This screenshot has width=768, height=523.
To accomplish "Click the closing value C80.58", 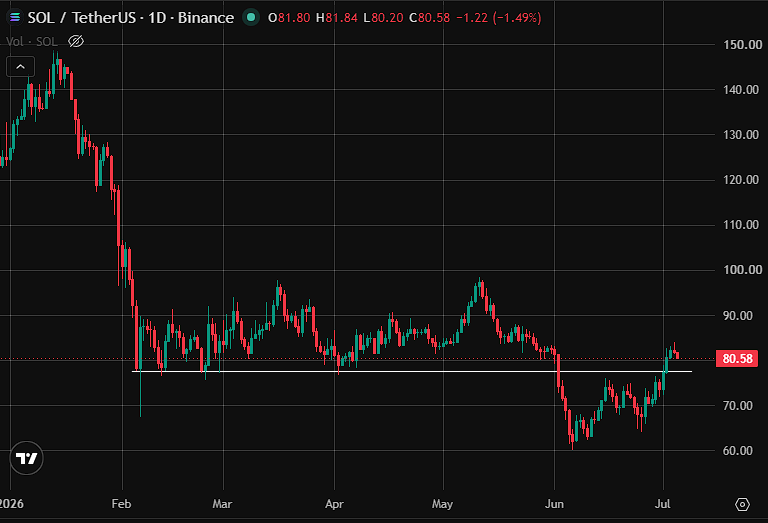I will [x=430, y=18].
